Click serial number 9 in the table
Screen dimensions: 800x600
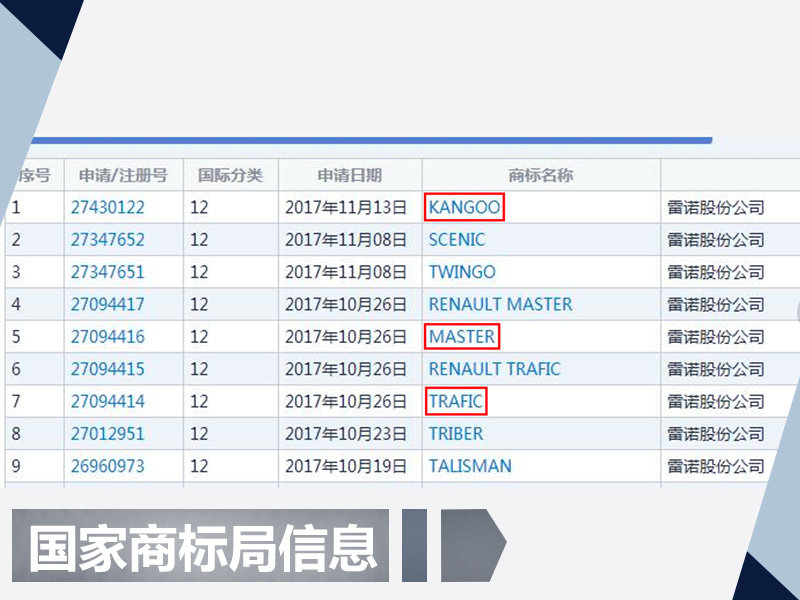click(16, 466)
